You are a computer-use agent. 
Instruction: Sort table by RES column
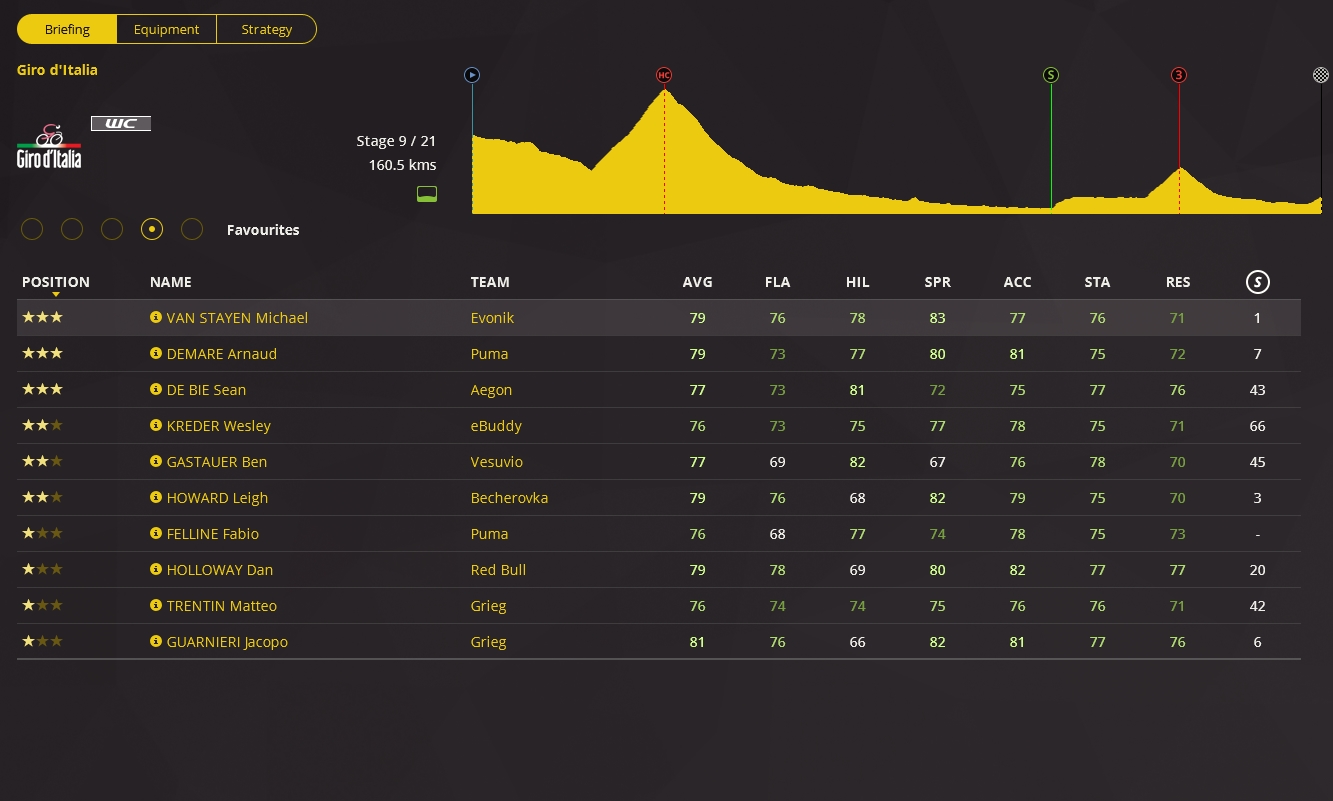tap(1178, 282)
